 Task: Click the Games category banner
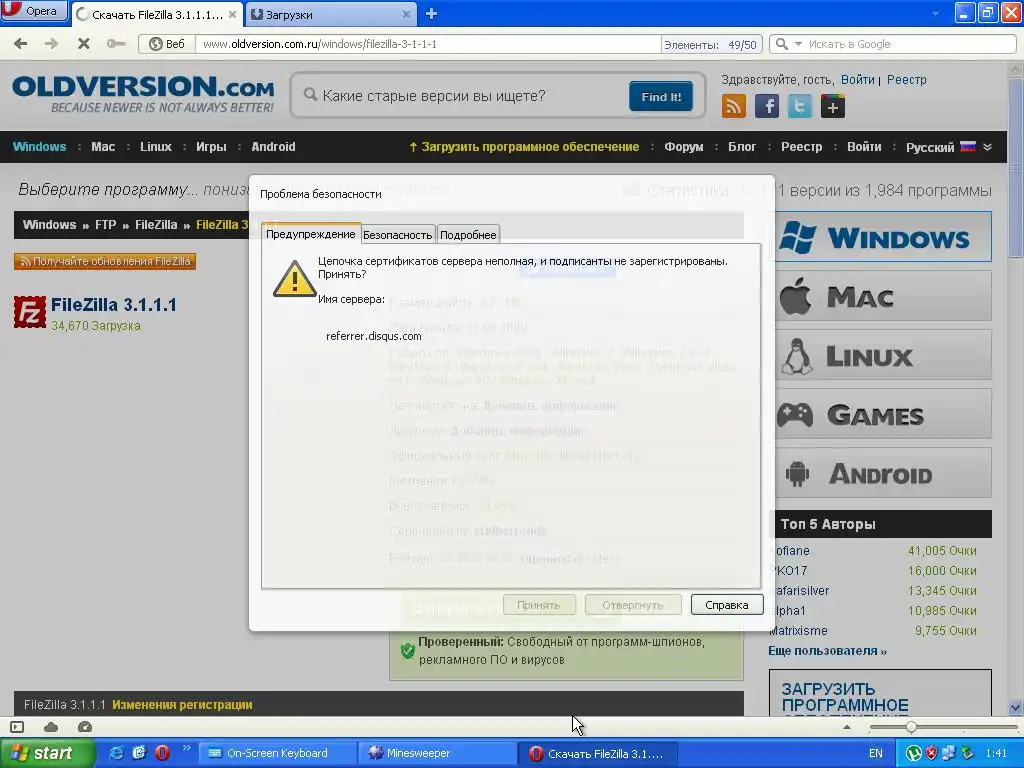coord(882,413)
